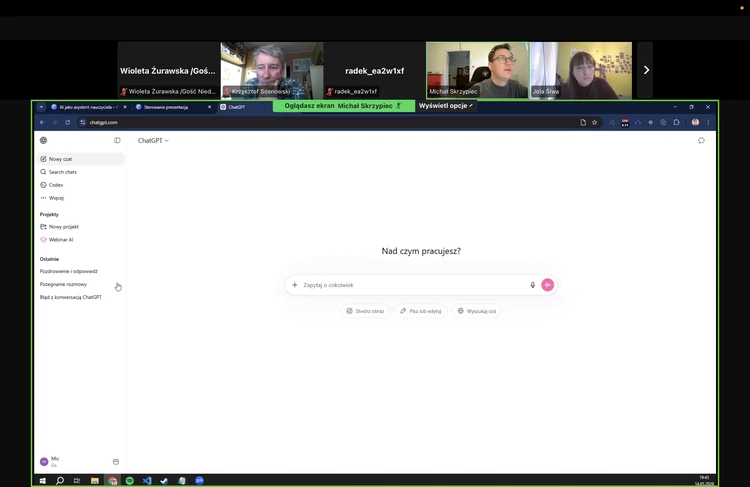Show next participants with arrow button
This screenshot has height=487, width=750.
pyautogui.click(x=646, y=70)
